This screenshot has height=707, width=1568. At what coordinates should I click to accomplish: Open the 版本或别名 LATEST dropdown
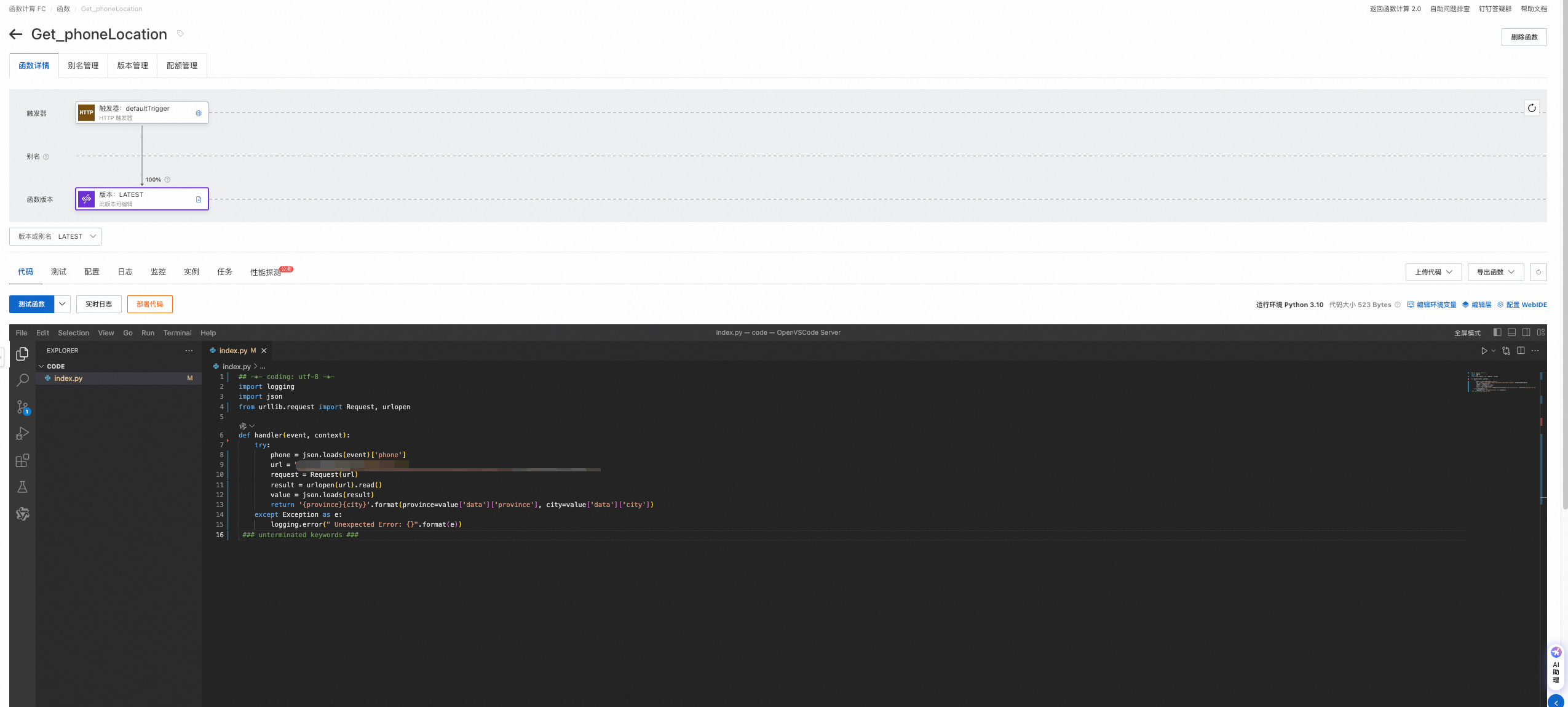pos(55,236)
